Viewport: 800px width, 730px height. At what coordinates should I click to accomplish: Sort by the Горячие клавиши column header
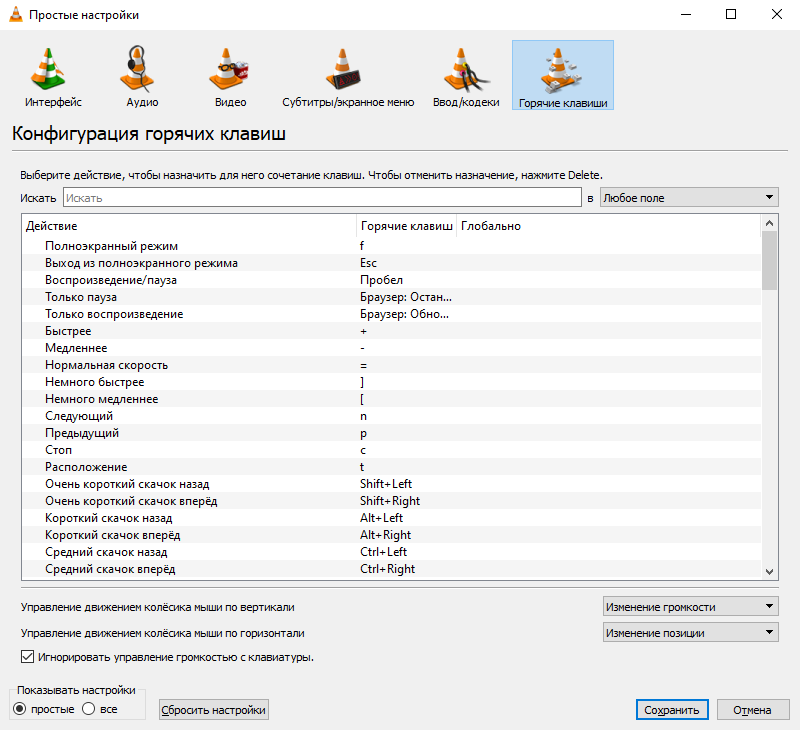(x=406, y=225)
